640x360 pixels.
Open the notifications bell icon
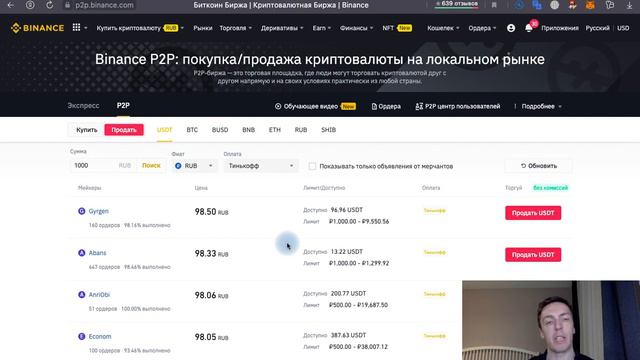pyautogui.click(x=529, y=28)
